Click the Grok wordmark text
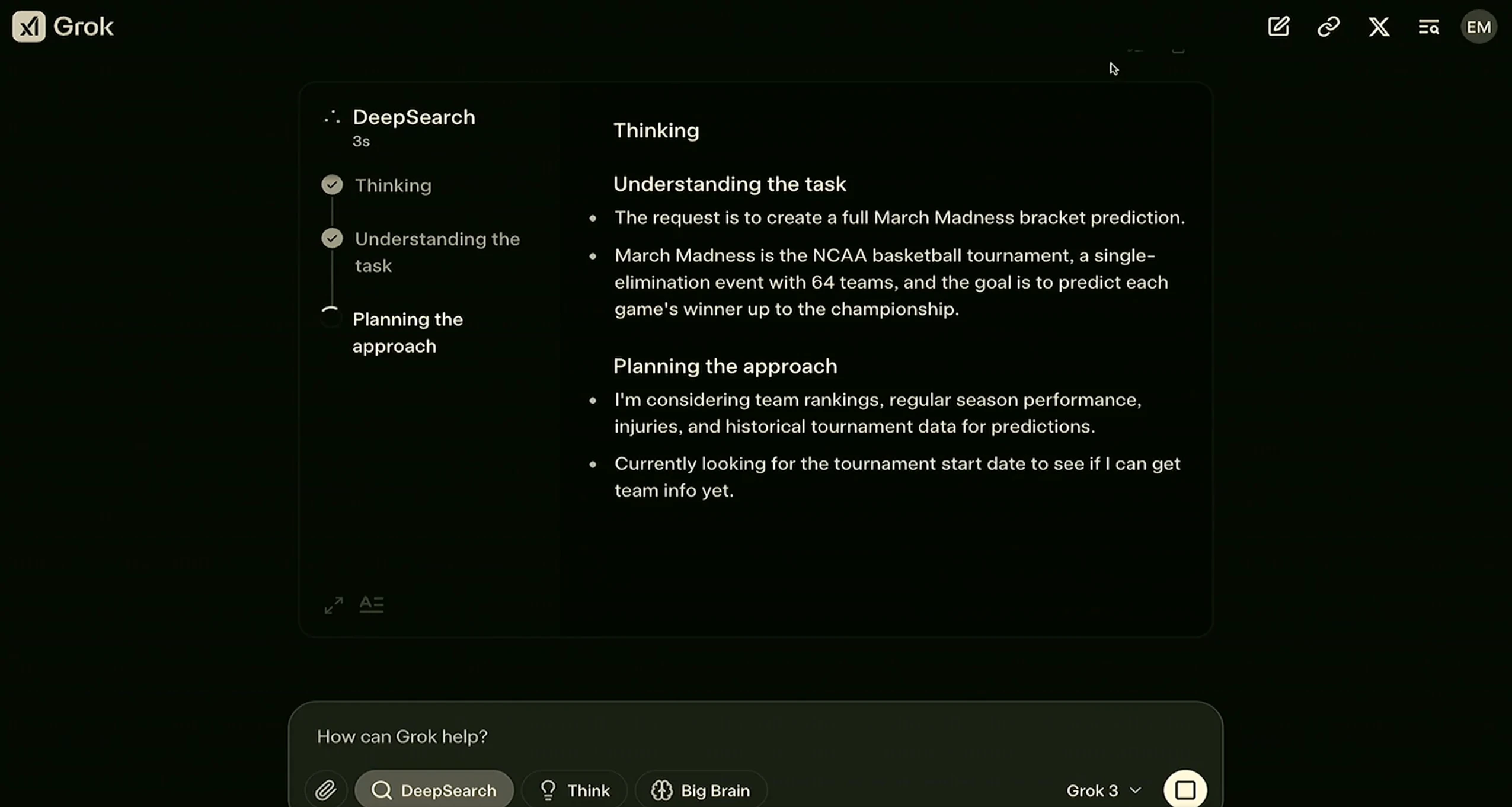This screenshot has width=1512, height=807. pyautogui.click(x=83, y=27)
